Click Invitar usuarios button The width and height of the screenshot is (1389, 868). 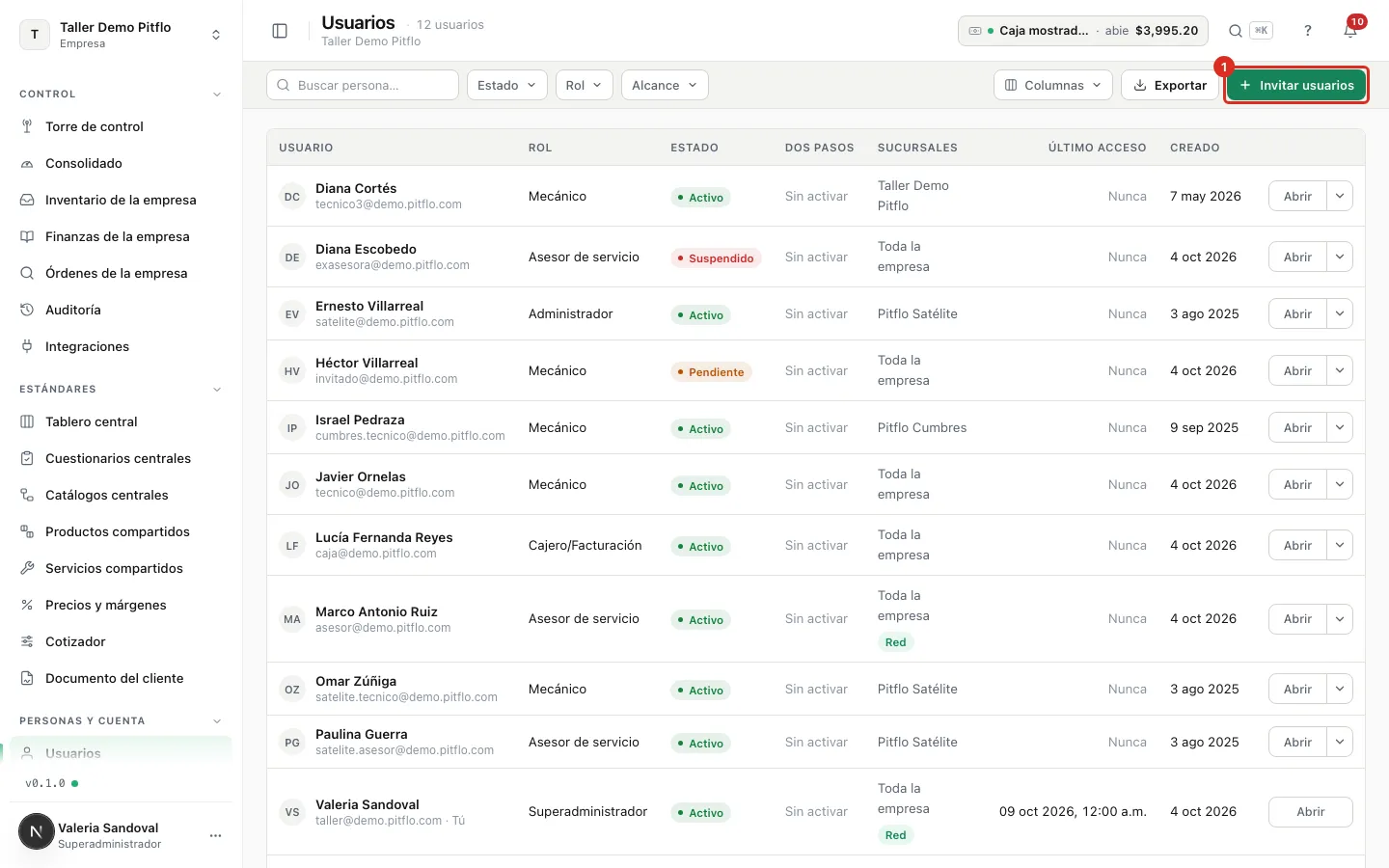(x=1296, y=85)
